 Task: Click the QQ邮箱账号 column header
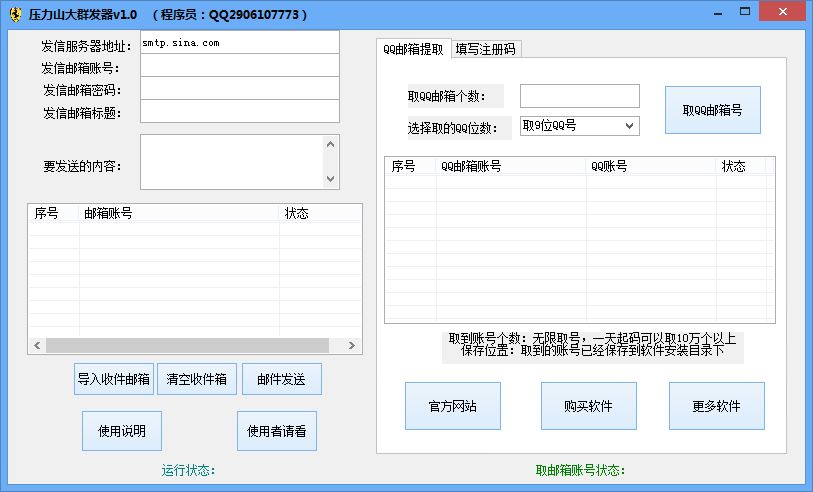(x=511, y=166)
